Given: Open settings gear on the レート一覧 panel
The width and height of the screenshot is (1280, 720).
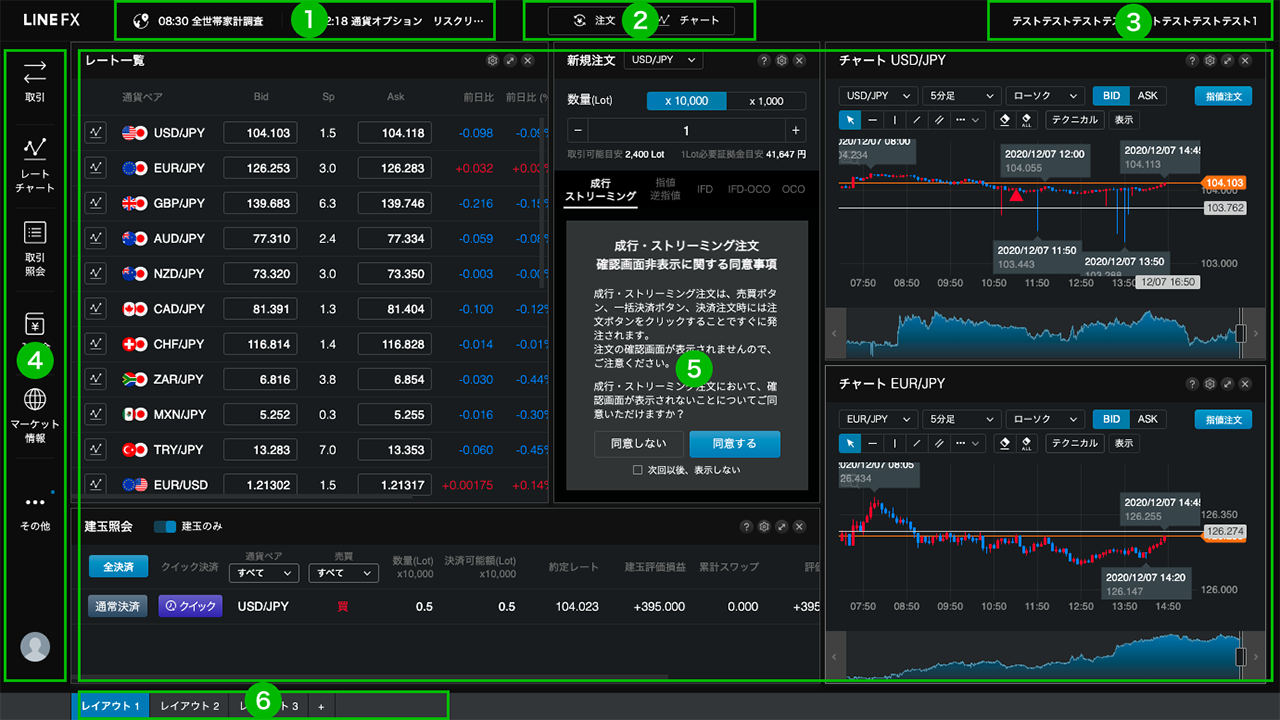Looking at the screenshot, I should 492,60.
